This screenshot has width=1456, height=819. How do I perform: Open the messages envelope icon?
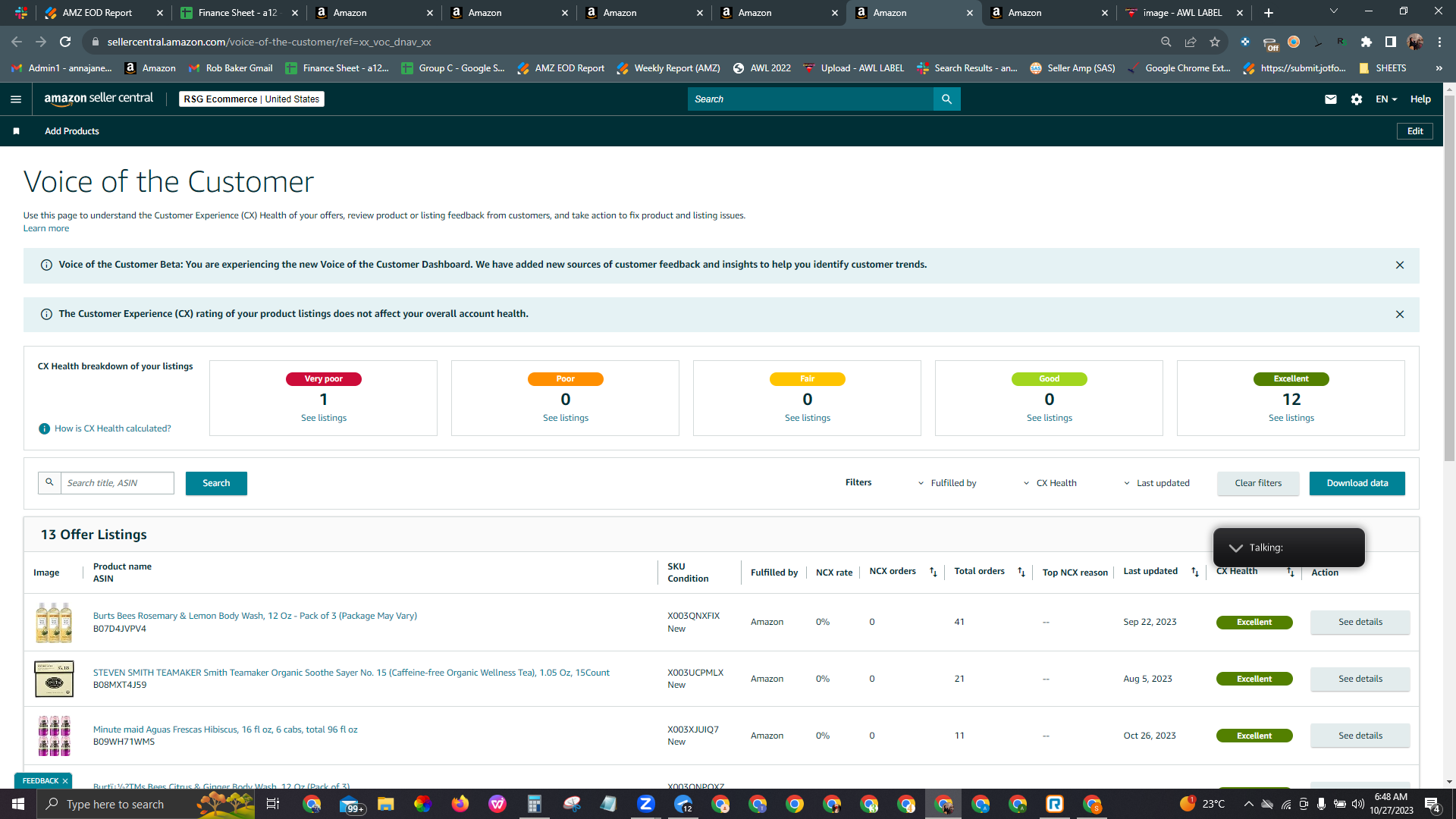[1330, 99]
